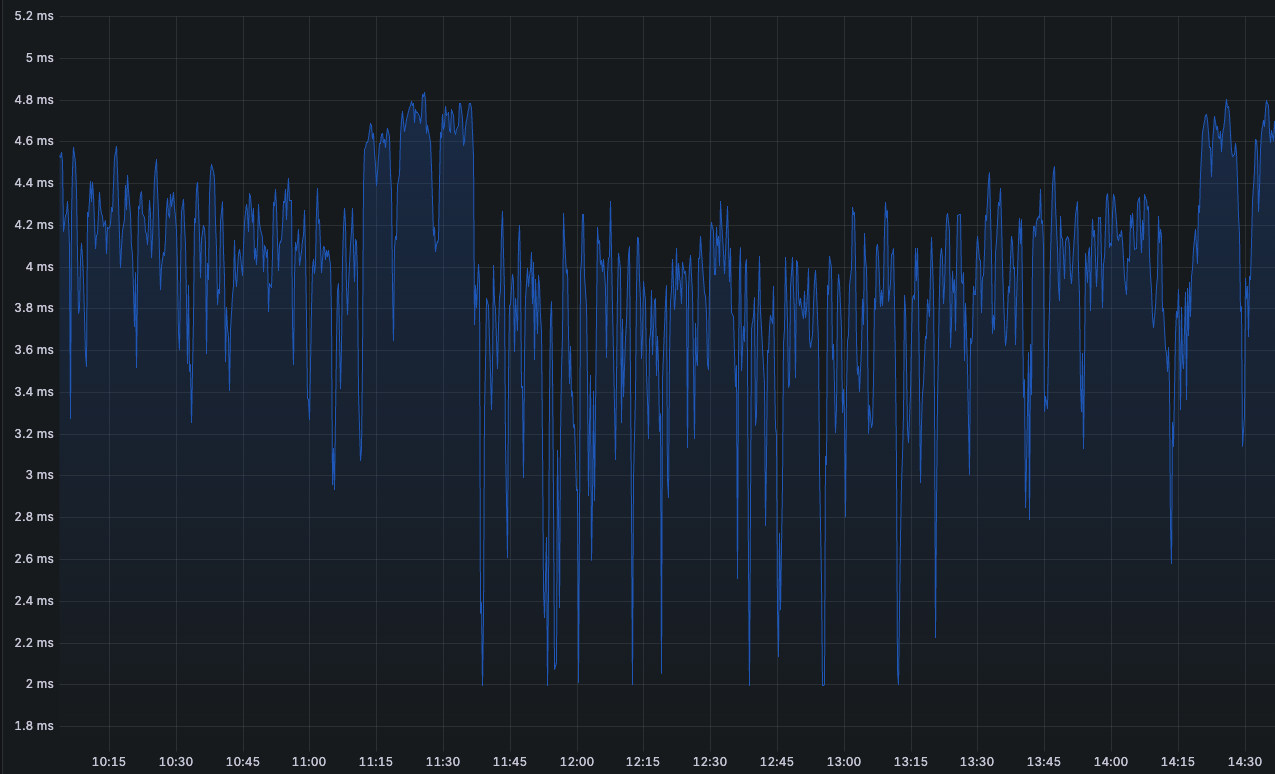Viewport: 1275px width, 774px height.
Task: Click the 2.2 ms y-axis label
Action: point(34,642)
